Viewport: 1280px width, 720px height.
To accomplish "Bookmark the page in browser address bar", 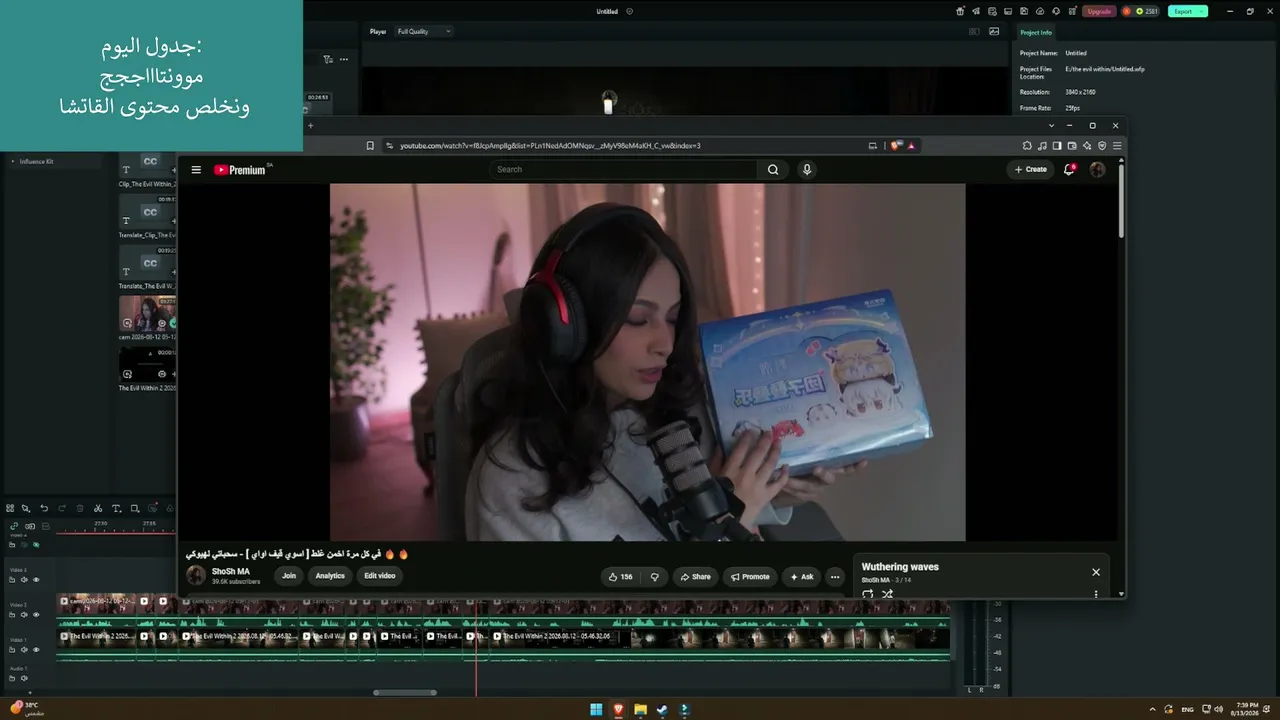I will coord(370,146).
